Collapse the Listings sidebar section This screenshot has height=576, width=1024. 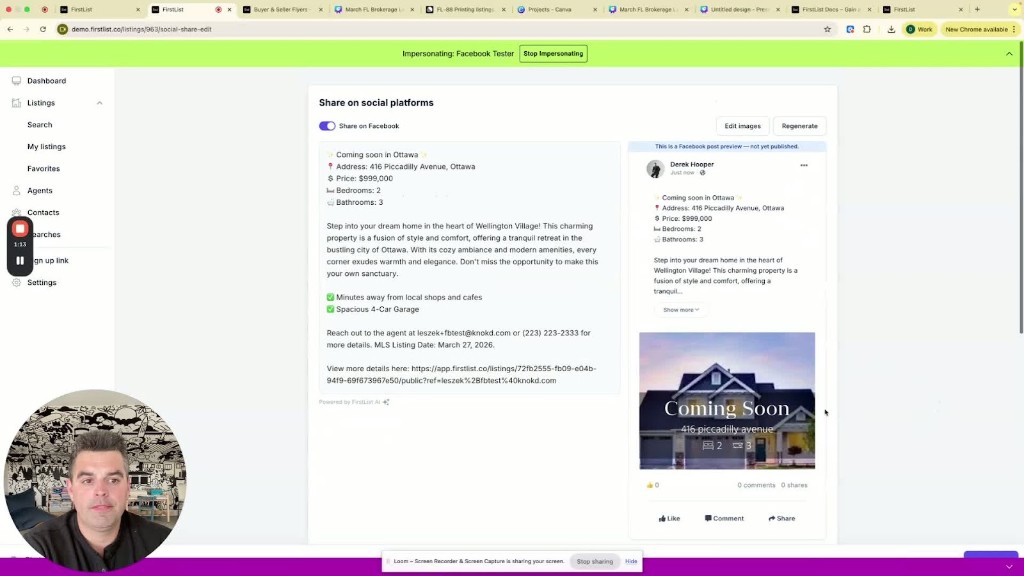[x=99, y=103]
